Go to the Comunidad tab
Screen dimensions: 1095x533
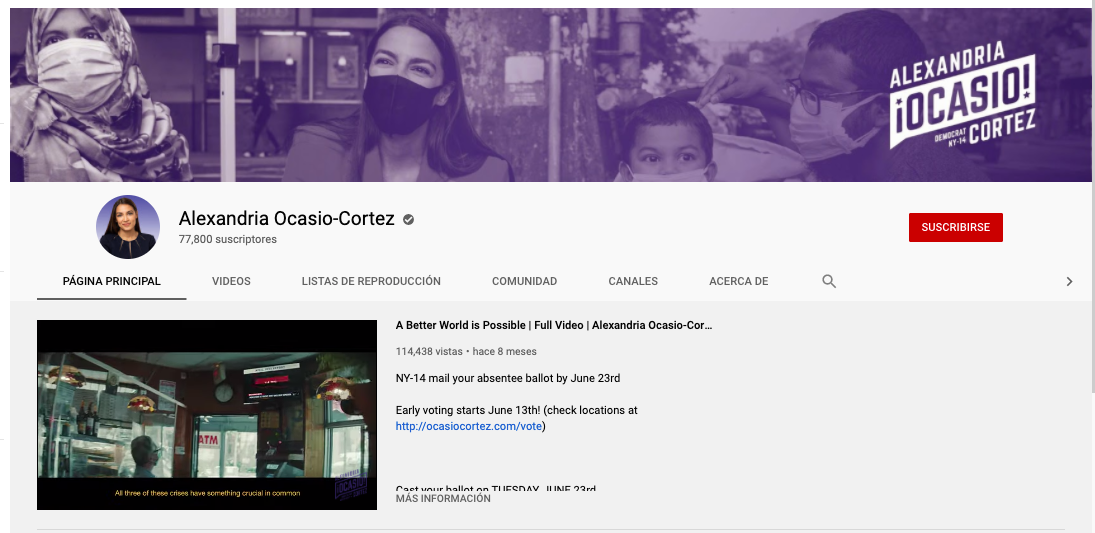(x=524, y=282)
